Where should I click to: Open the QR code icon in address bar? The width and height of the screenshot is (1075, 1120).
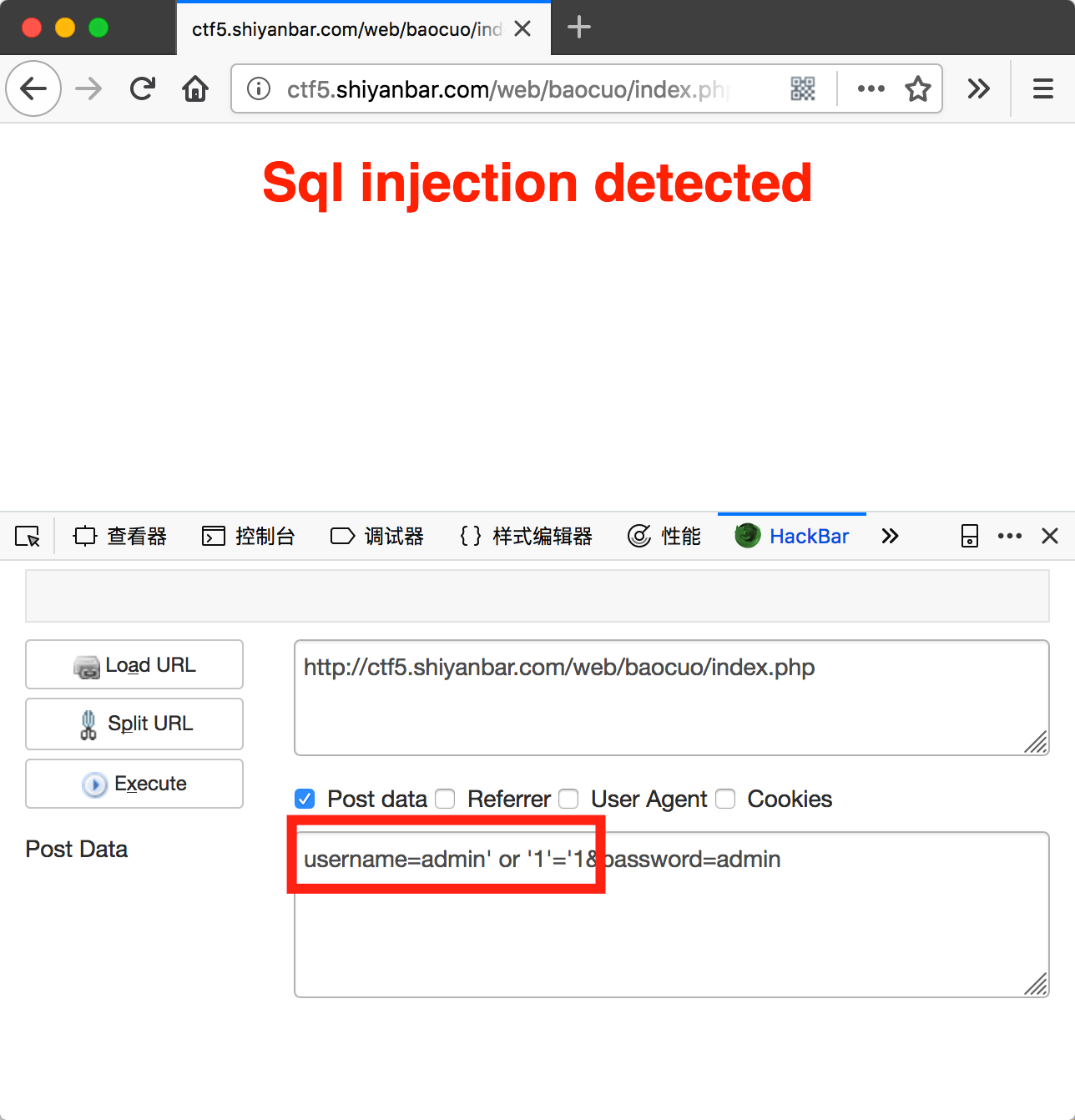[803, 88]
